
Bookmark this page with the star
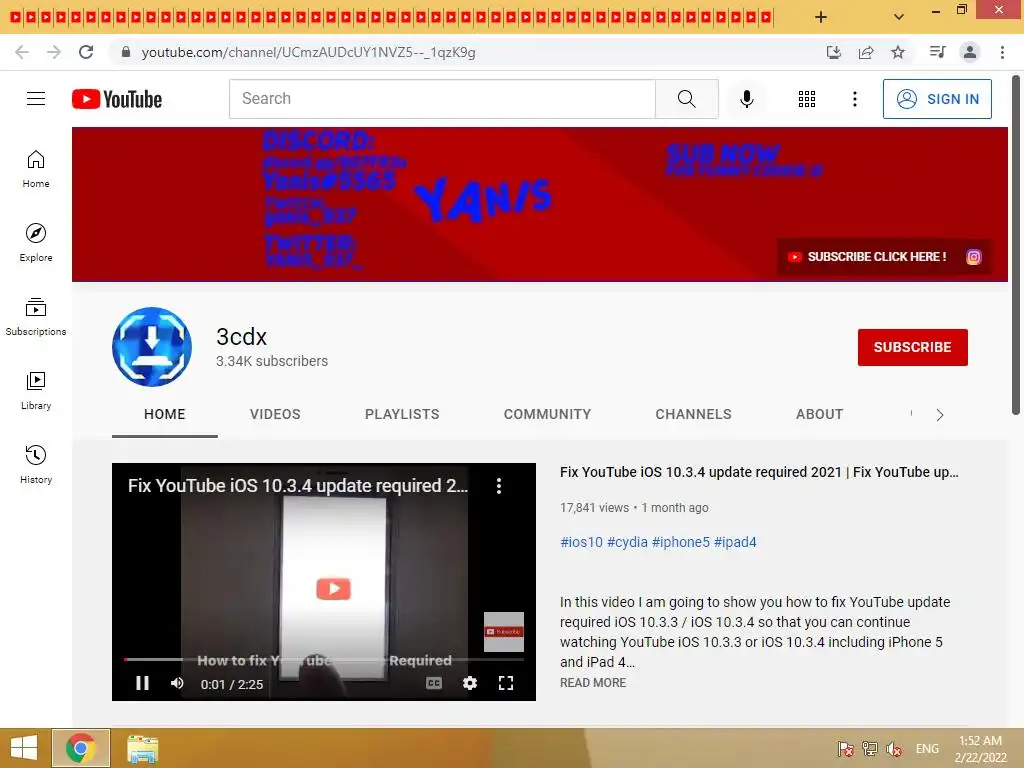(x=898, y=52)
